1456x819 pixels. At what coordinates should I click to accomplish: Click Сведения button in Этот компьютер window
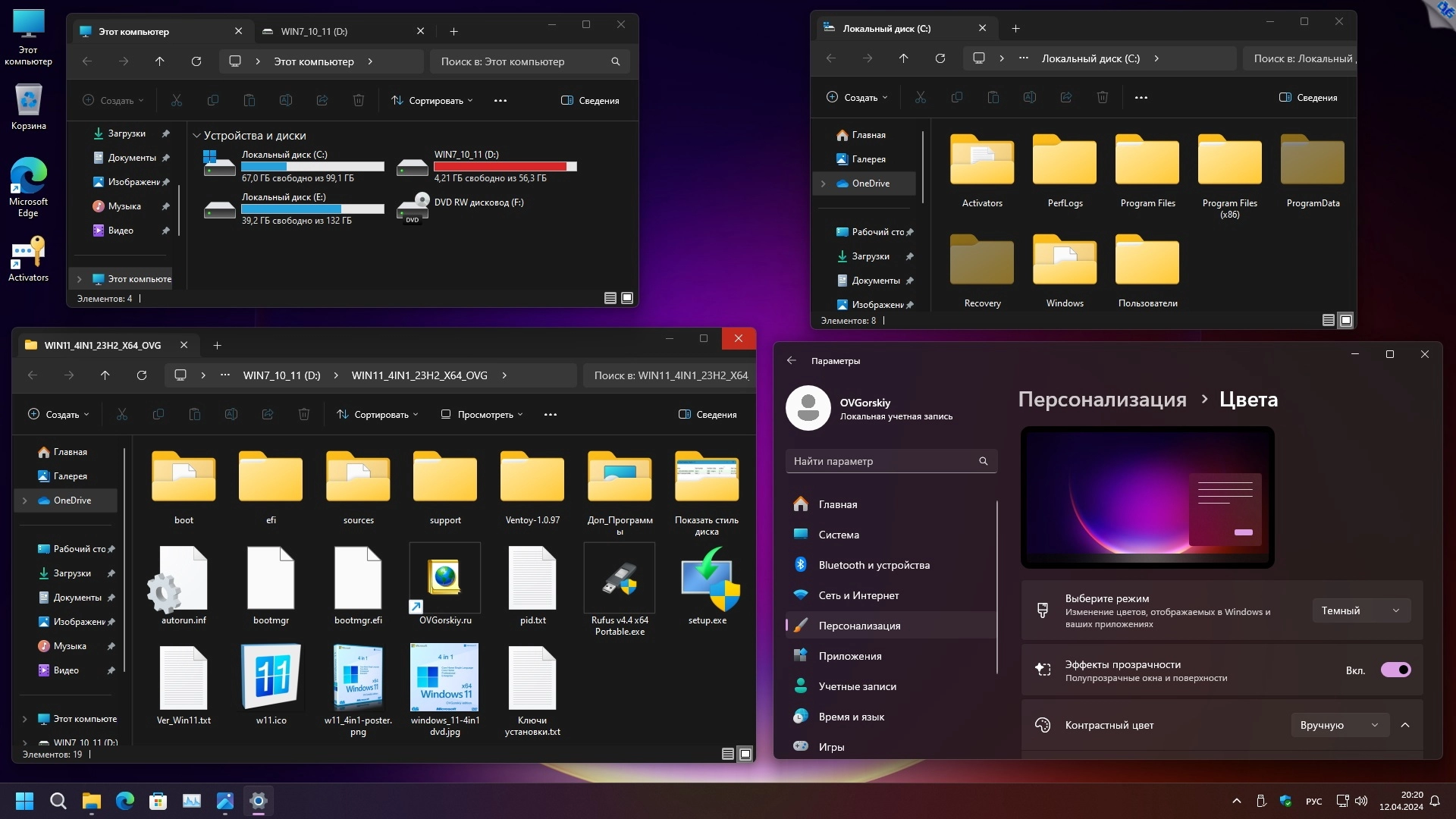590,100
